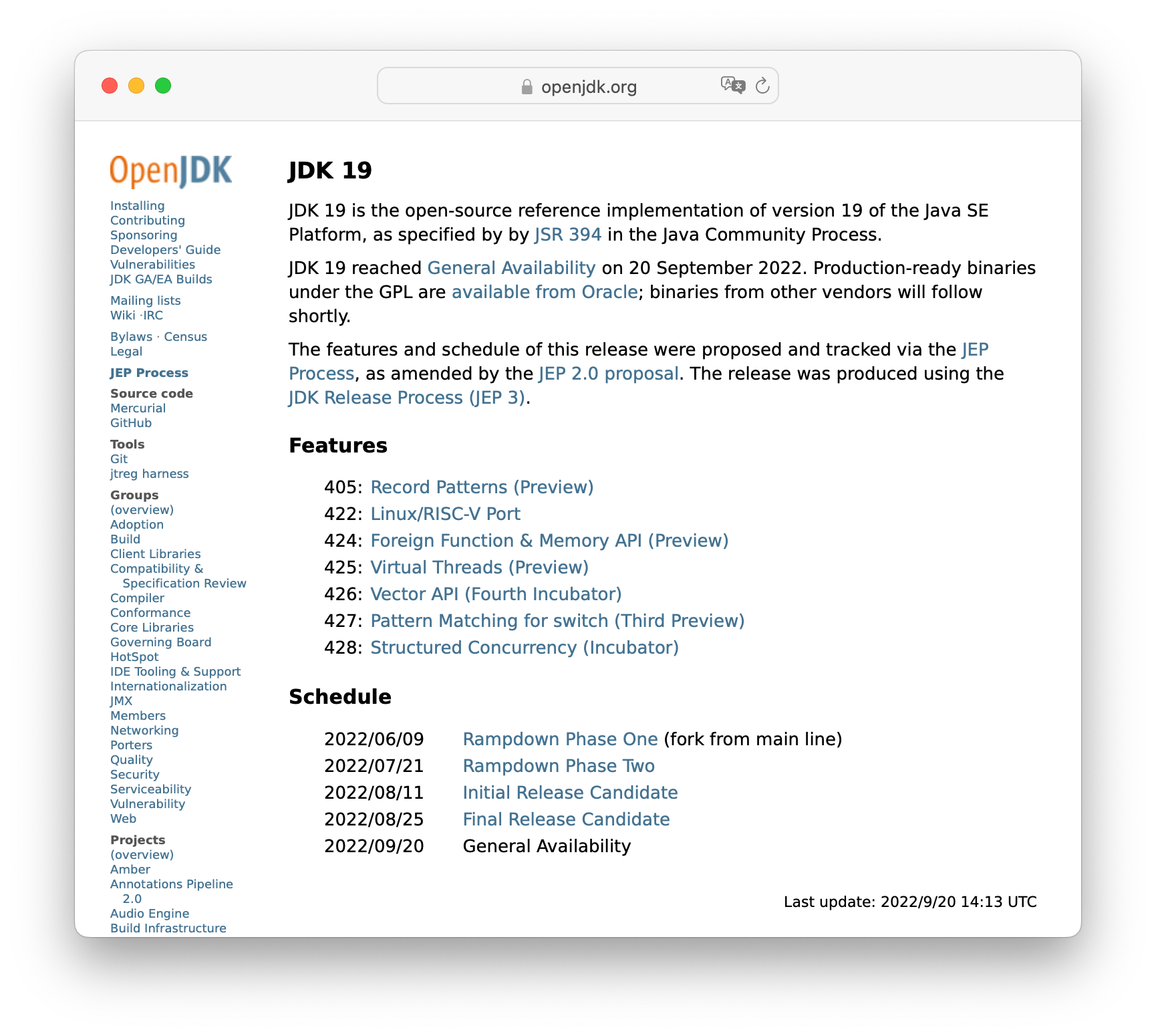Open the Linux/RISC-V Port feature
The height and width of the screenshot is (1036, 1156).
tap(446, 513)
